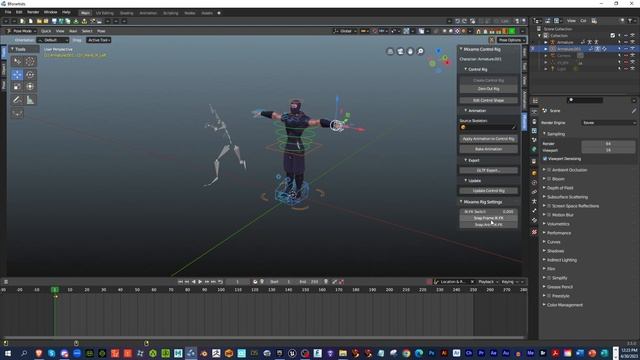The image size is (640, 360).
Task: Switch to the Animation workspace tab
Action: (x=148, y=13)
